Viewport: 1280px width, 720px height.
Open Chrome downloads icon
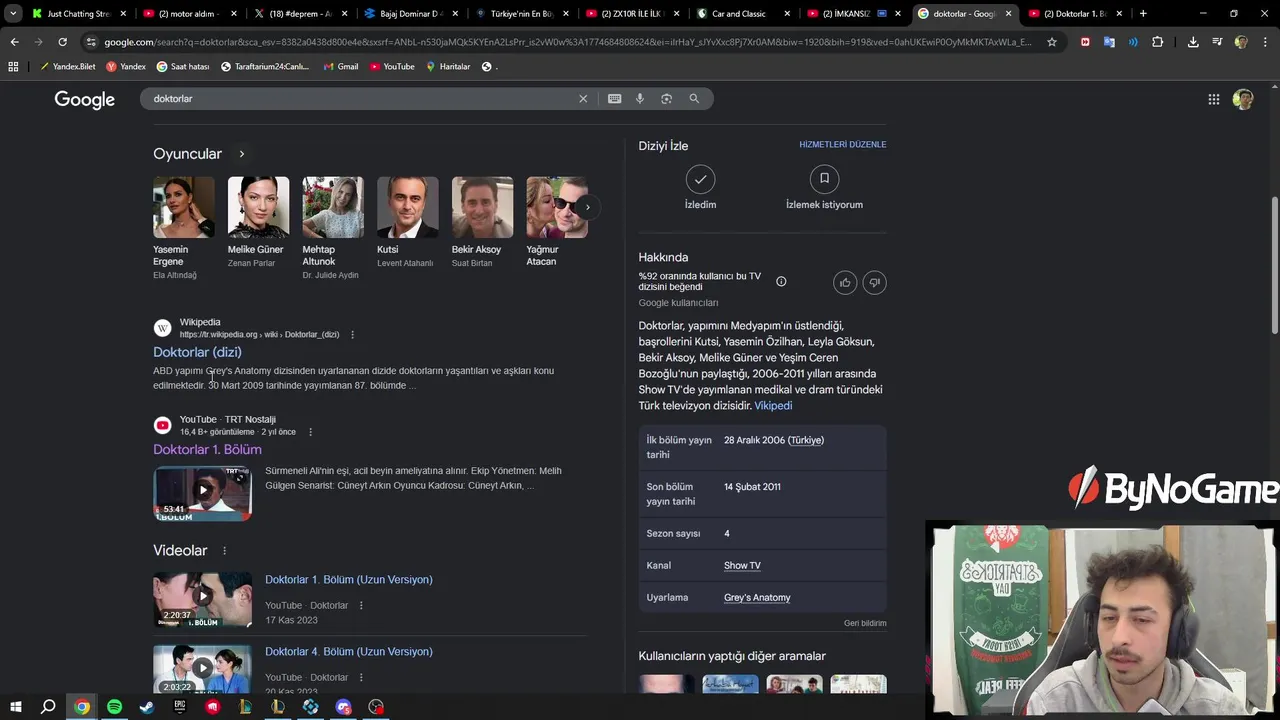1193,42
